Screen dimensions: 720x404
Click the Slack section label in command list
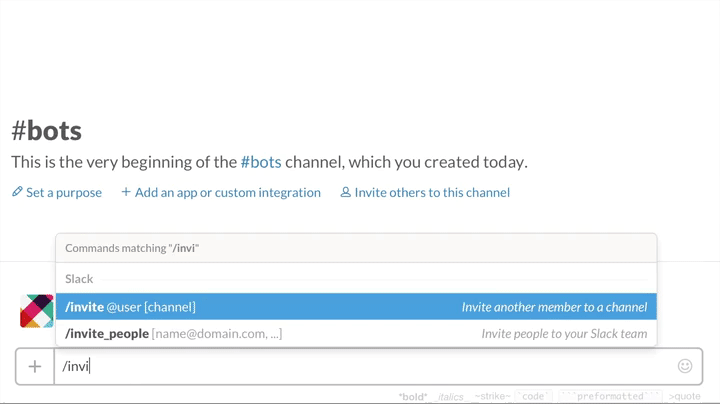pyautogui.click(x=79, y=279)
